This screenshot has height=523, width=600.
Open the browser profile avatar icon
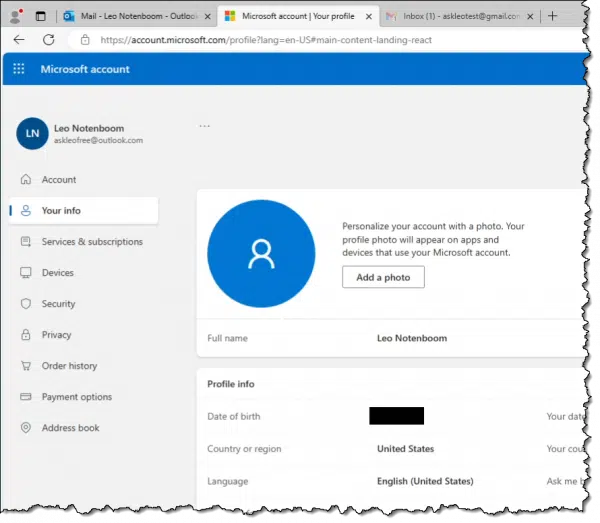click(x=15, y=16)
